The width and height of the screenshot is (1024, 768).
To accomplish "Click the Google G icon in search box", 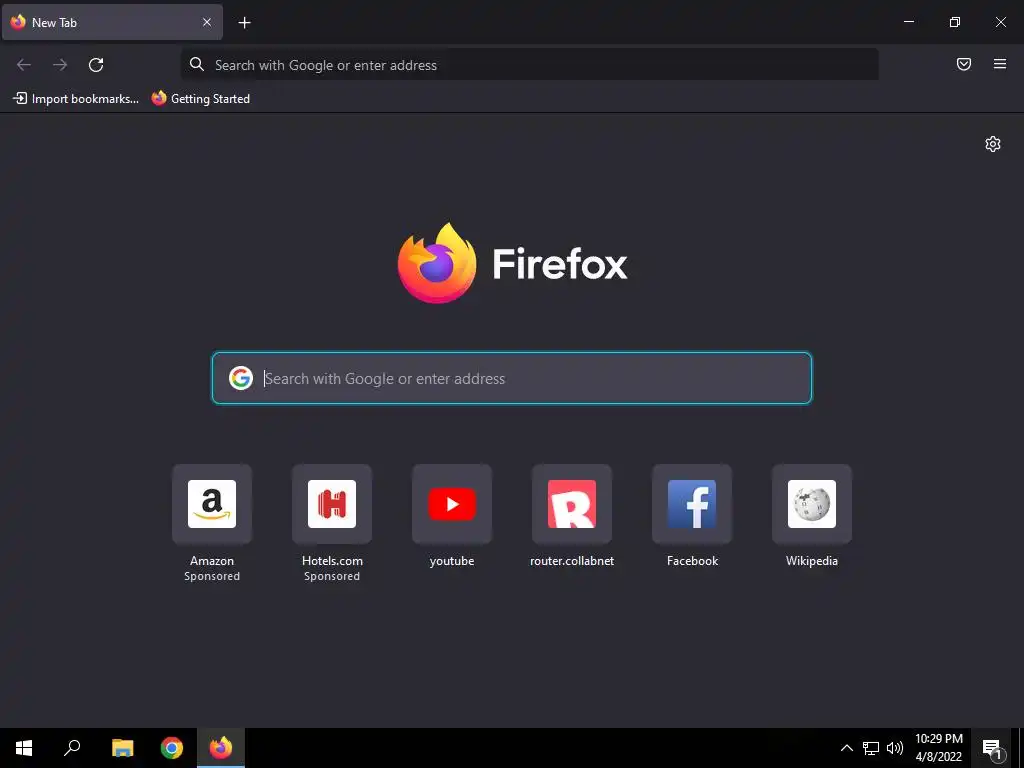I will pyautogui.click(x=241, y=378).
